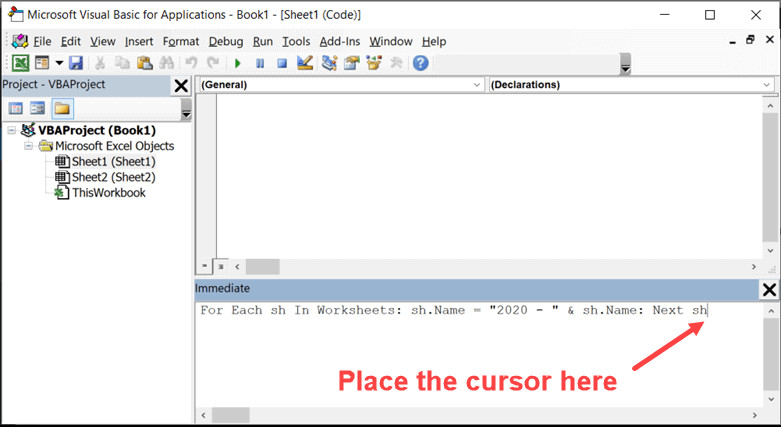The image size is (781, 427).
Task: Select ThisWorkbook in the project tree
Action: (x=107, y=192)
